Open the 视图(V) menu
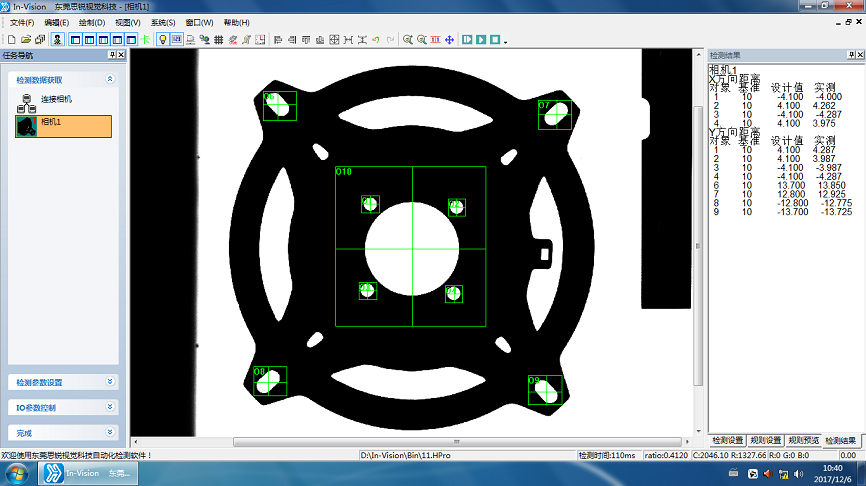The height and width of the screenshot is (486, 866). [x=127, y=22]
